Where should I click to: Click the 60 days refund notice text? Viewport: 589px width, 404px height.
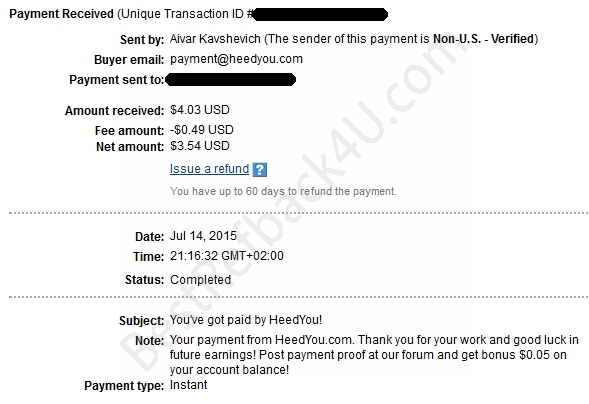pyautogui.click(x=283, y=191)
